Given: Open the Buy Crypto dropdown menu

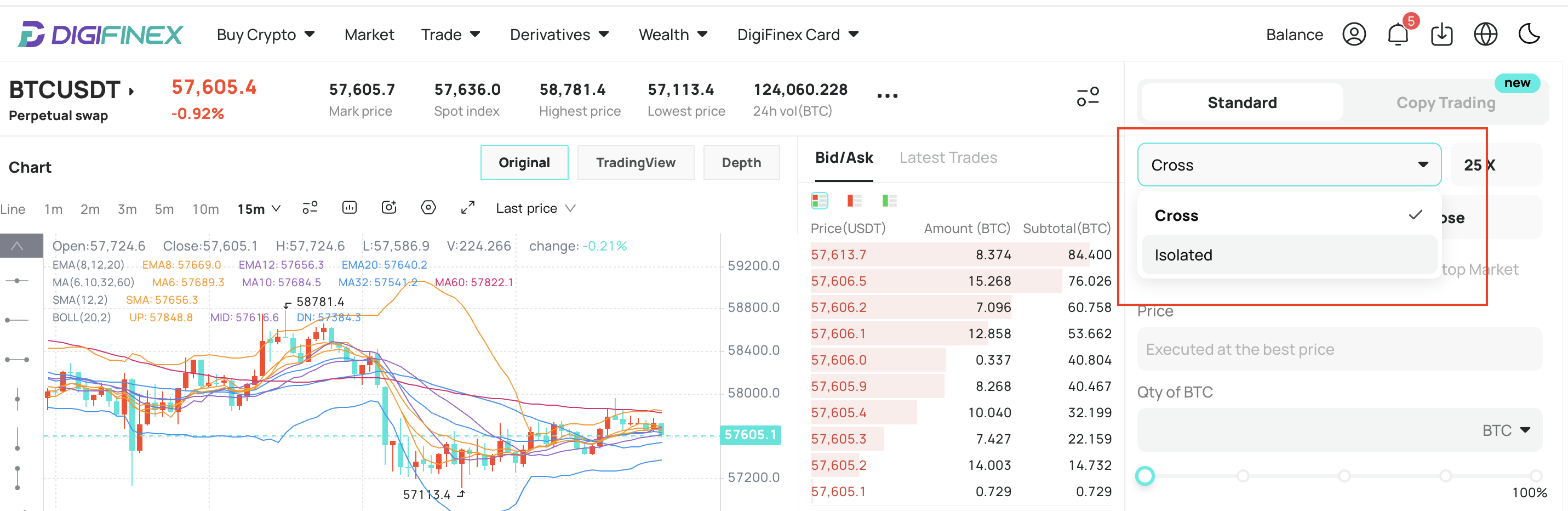Looking at the screenshot, I should point(266,35).
